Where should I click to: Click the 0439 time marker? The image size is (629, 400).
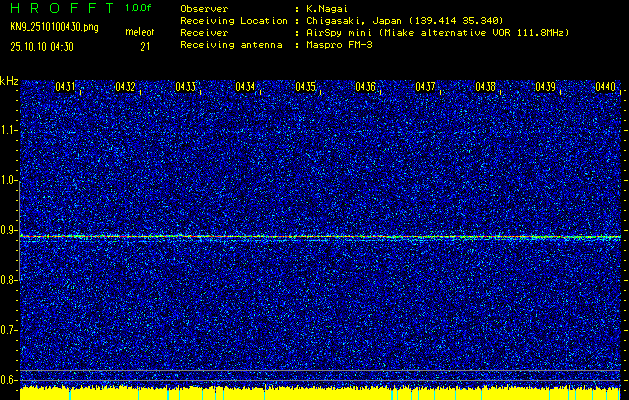pyautogui.click(x=546, y=88)
